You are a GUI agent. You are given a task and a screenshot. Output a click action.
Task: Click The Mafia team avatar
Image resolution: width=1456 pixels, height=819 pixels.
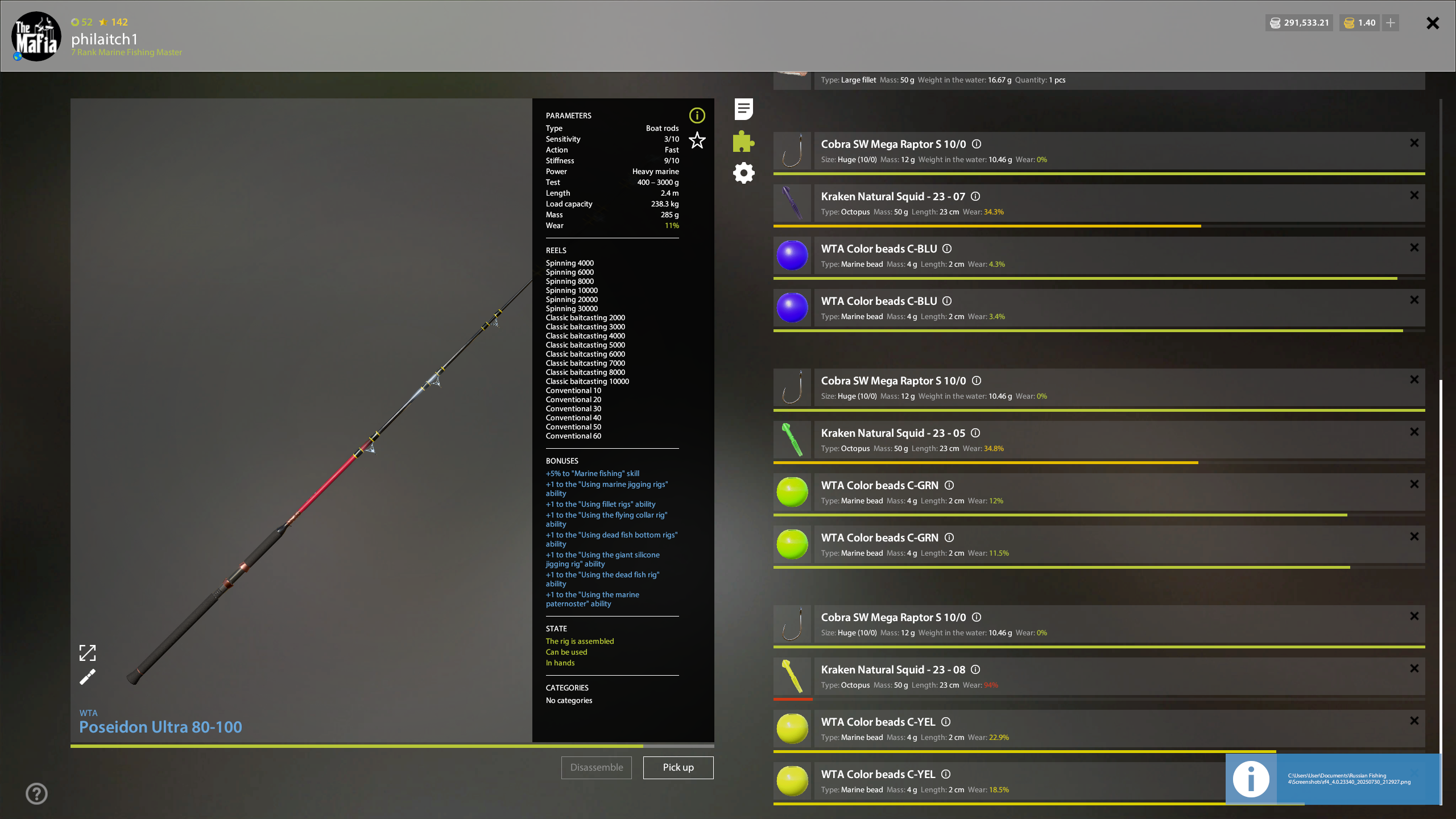tap(36, 36)
